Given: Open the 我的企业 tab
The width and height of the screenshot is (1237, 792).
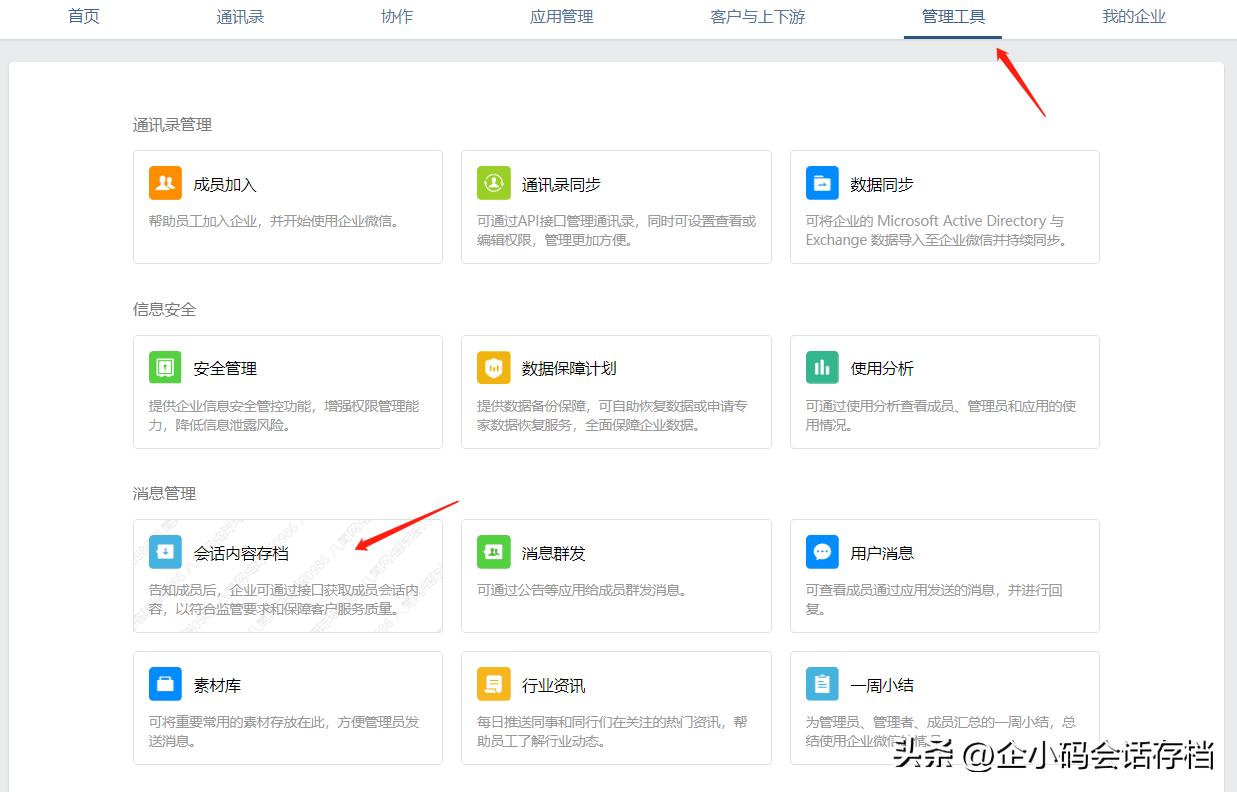Looking at the screenshot, I should point(1134,17).
